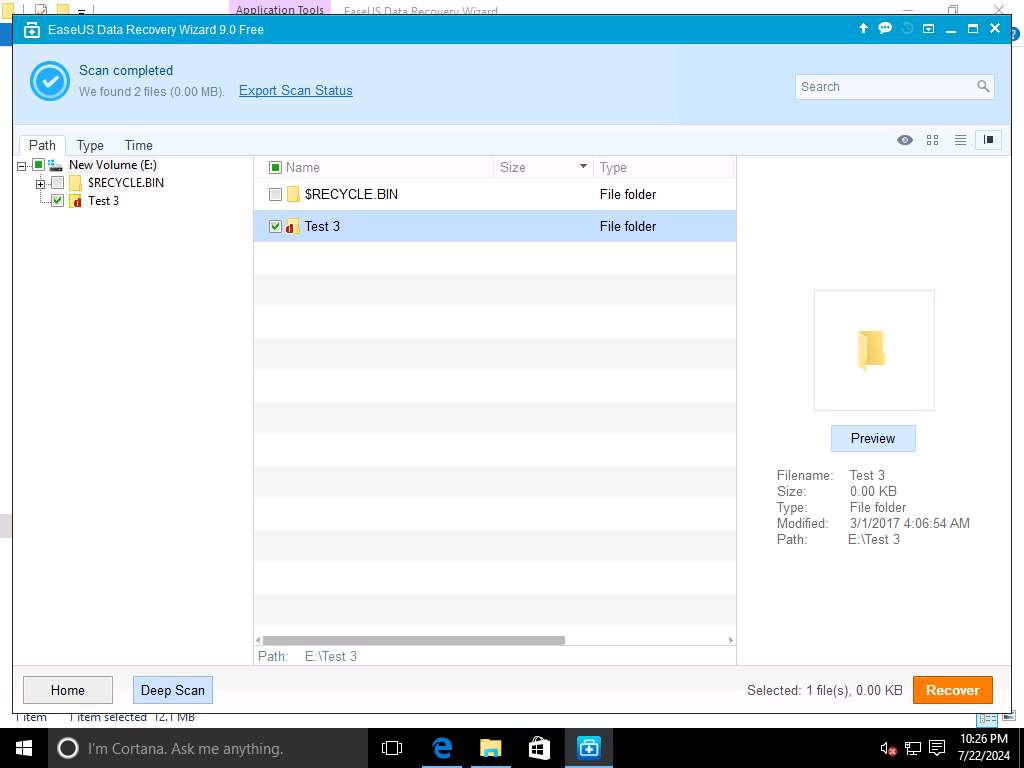This screenshot has width=1024, height=768.
Task: Toggle select-all checkbox in Name header
Action: 275,168
